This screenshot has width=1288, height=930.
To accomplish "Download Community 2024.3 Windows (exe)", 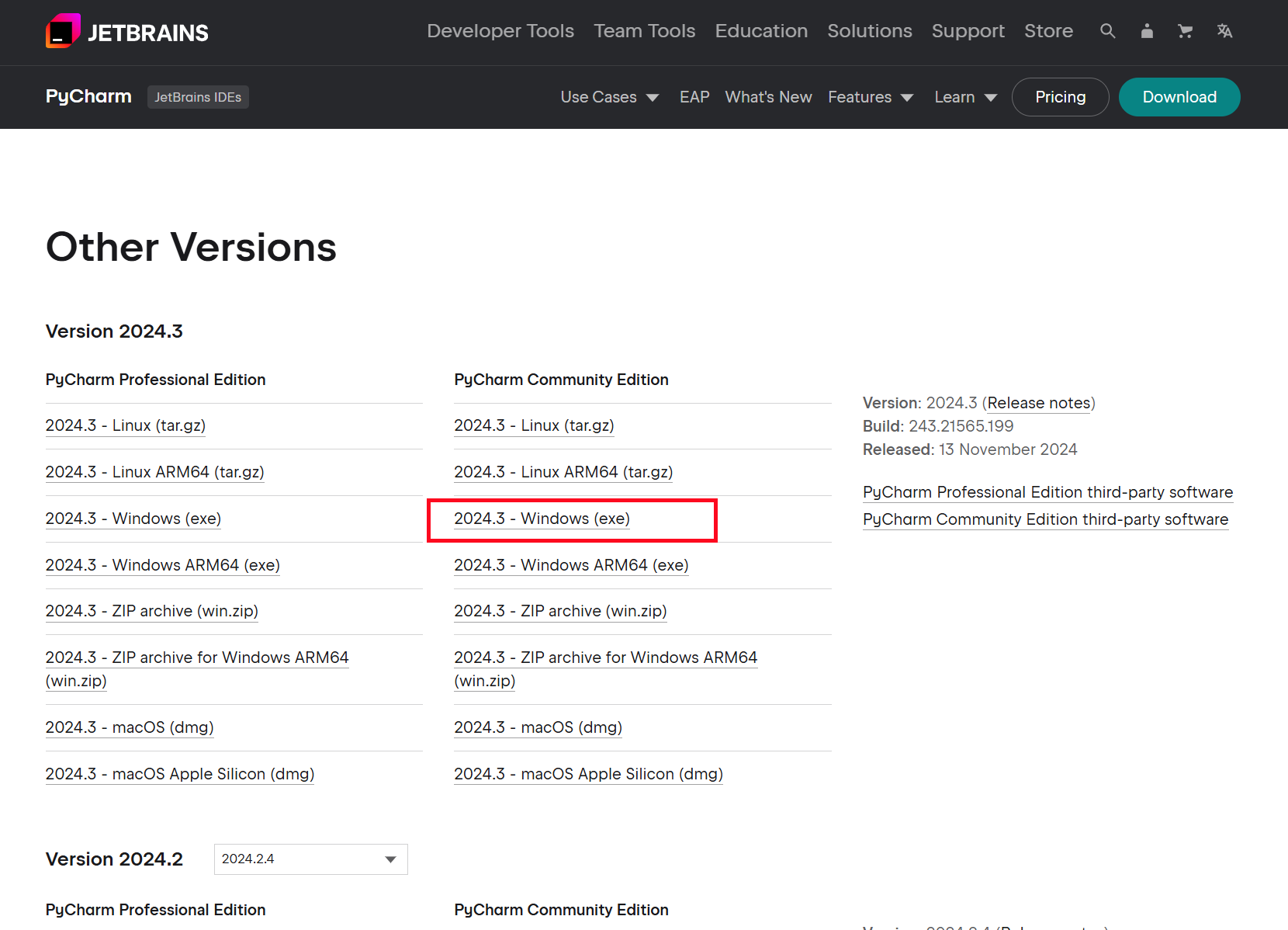I will coord(542,519).
